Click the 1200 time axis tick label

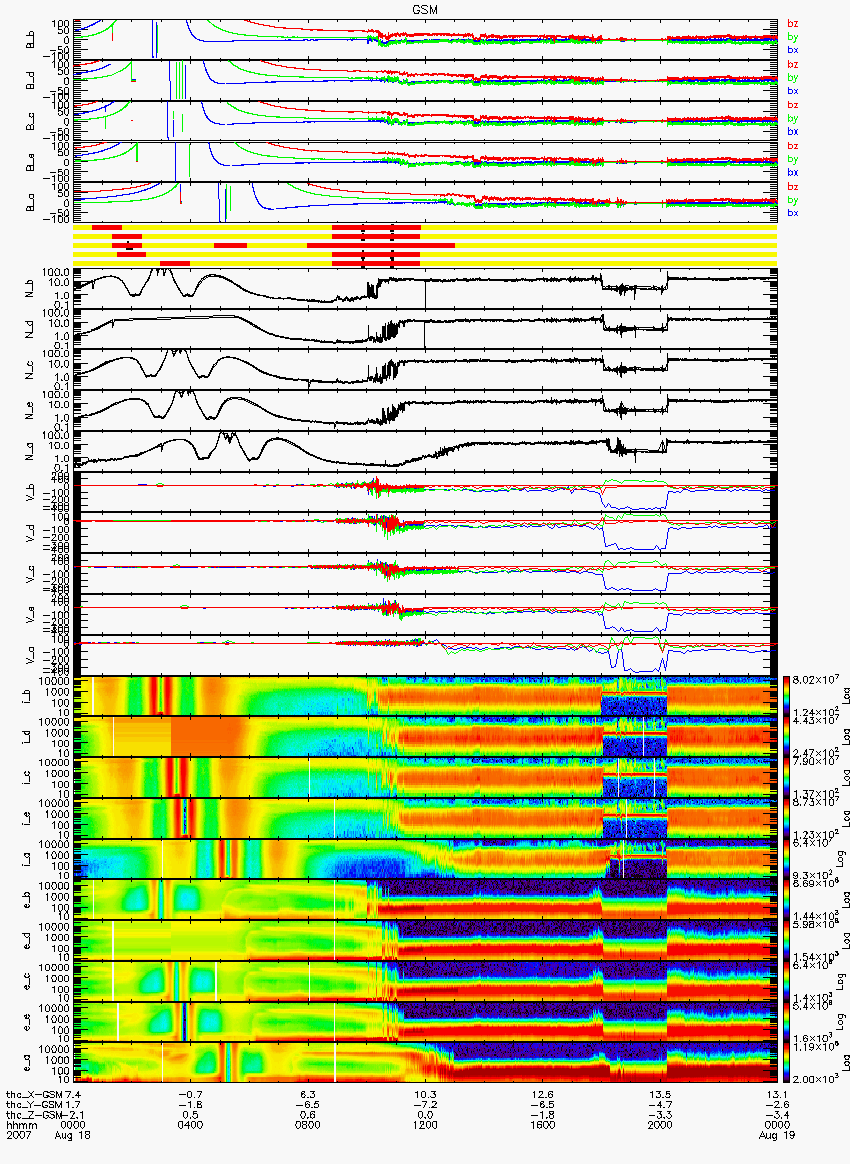(x=425, y=1125)
